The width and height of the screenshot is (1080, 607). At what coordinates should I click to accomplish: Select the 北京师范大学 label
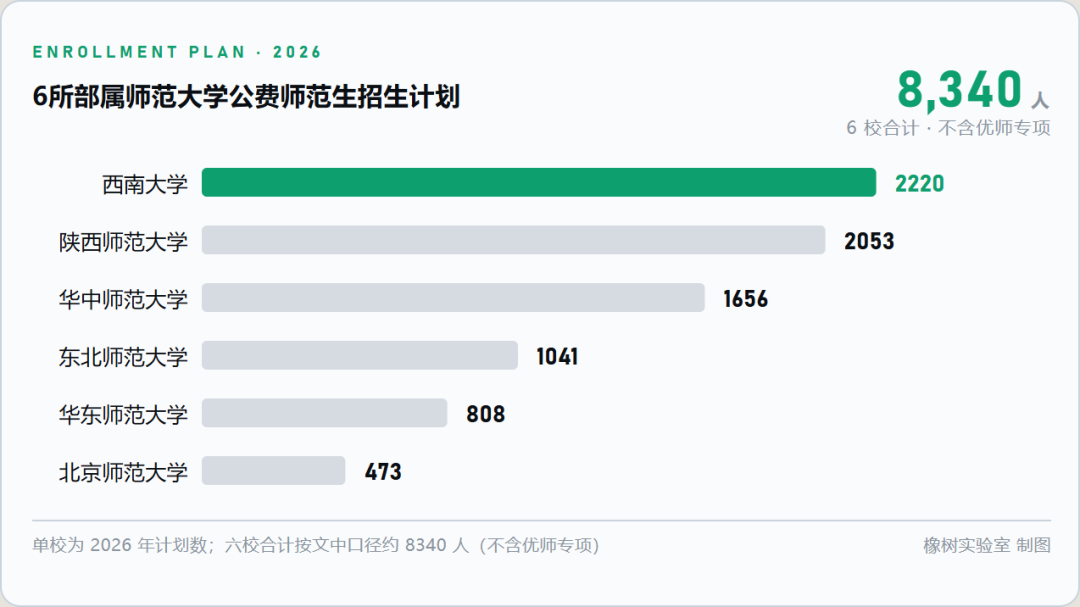123,472
